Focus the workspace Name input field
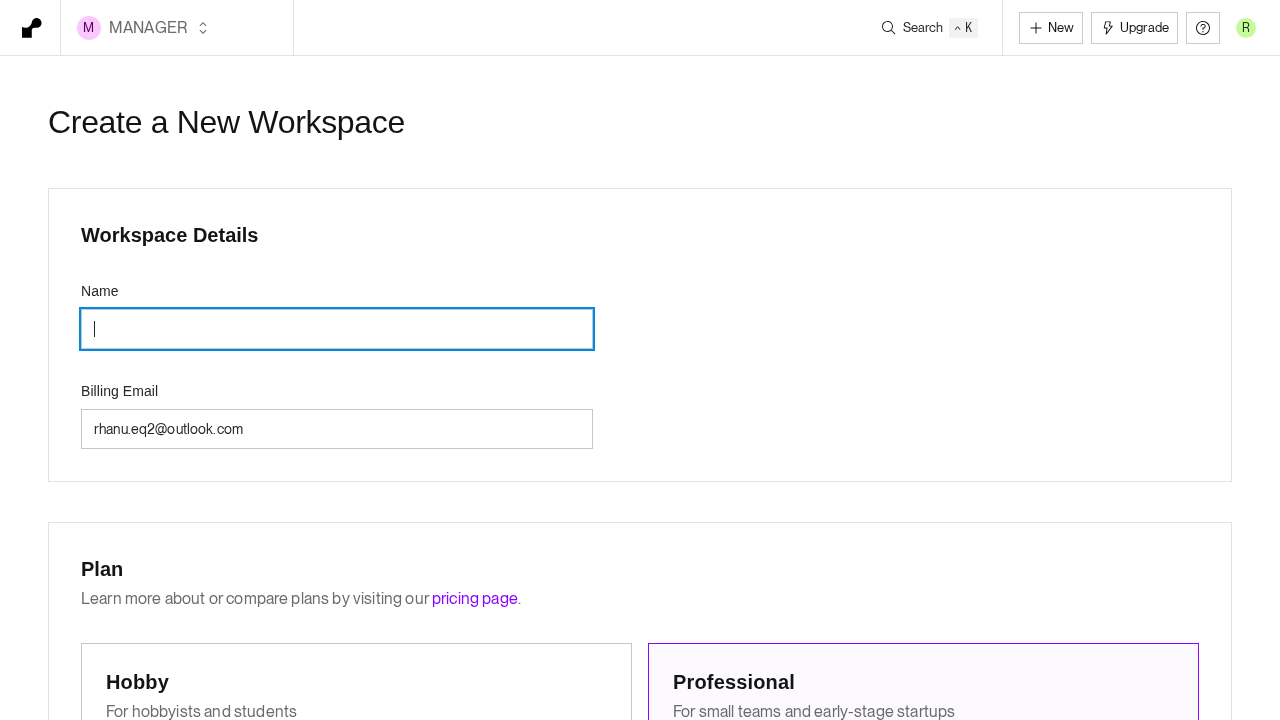 (337, 329)
